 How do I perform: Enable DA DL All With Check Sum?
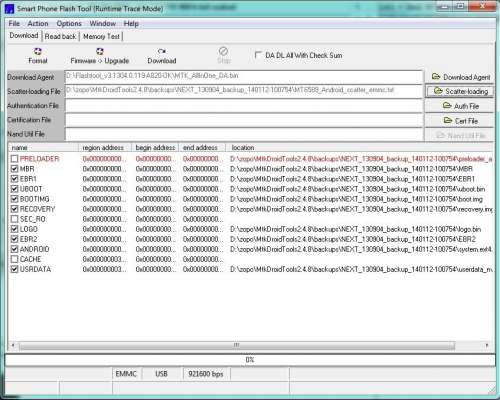pyautogui.click(x=258, y=55)
